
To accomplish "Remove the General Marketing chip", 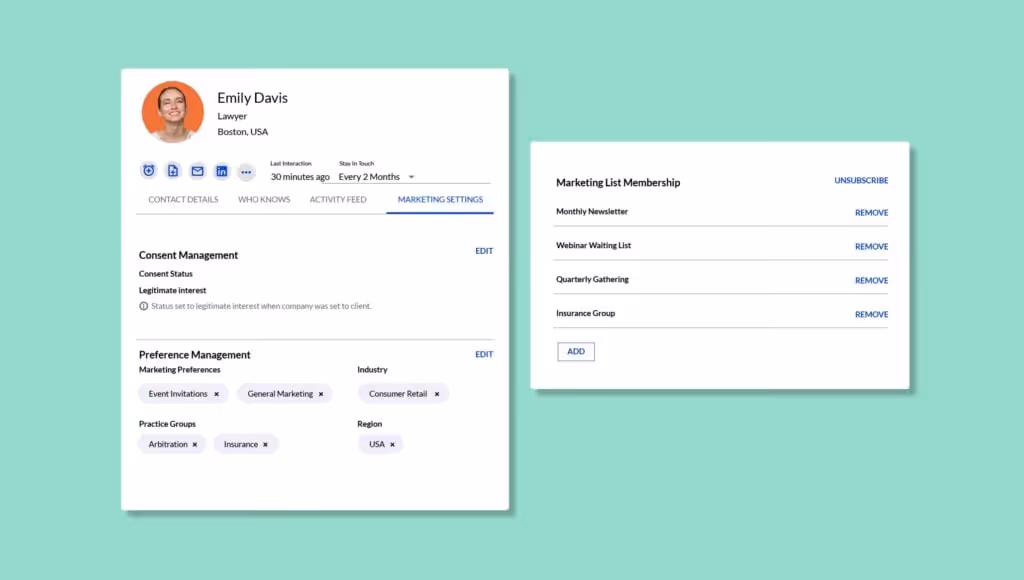I will point(321,394).
